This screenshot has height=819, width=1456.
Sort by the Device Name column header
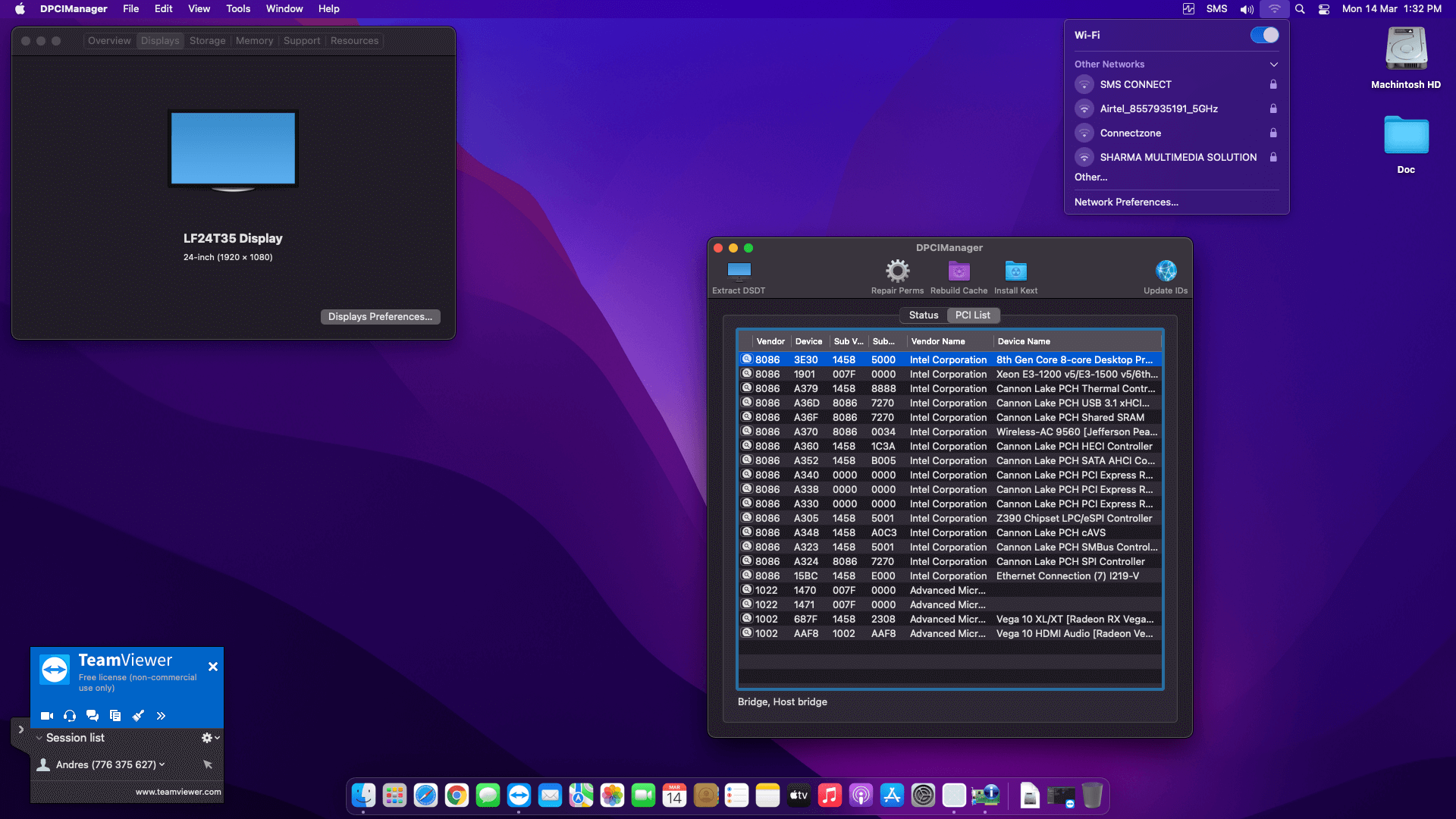point(1077,341)
